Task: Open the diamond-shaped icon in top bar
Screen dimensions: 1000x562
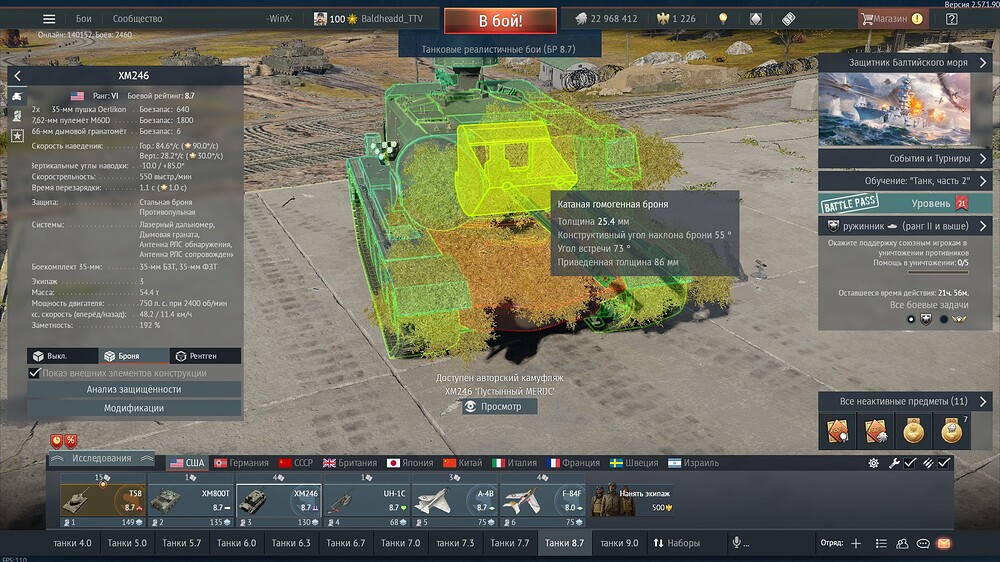Action: click(x=756, y=18)
